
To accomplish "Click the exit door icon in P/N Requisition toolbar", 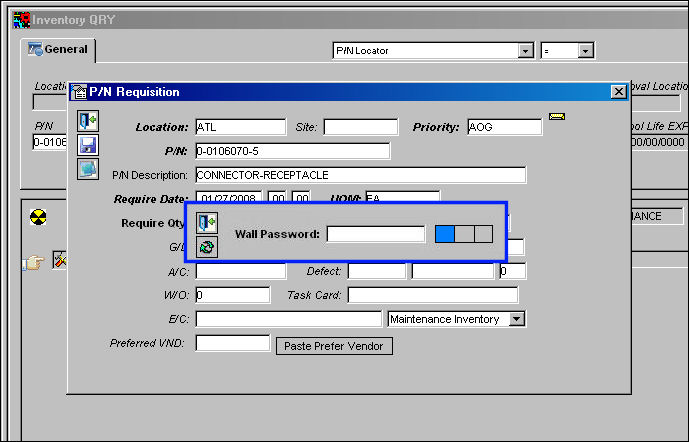I will tap(88, 121).
